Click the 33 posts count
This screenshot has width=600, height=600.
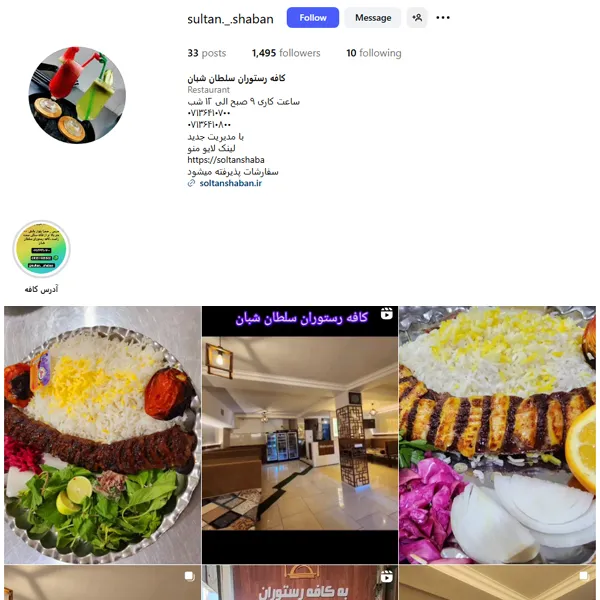point(207,53)
